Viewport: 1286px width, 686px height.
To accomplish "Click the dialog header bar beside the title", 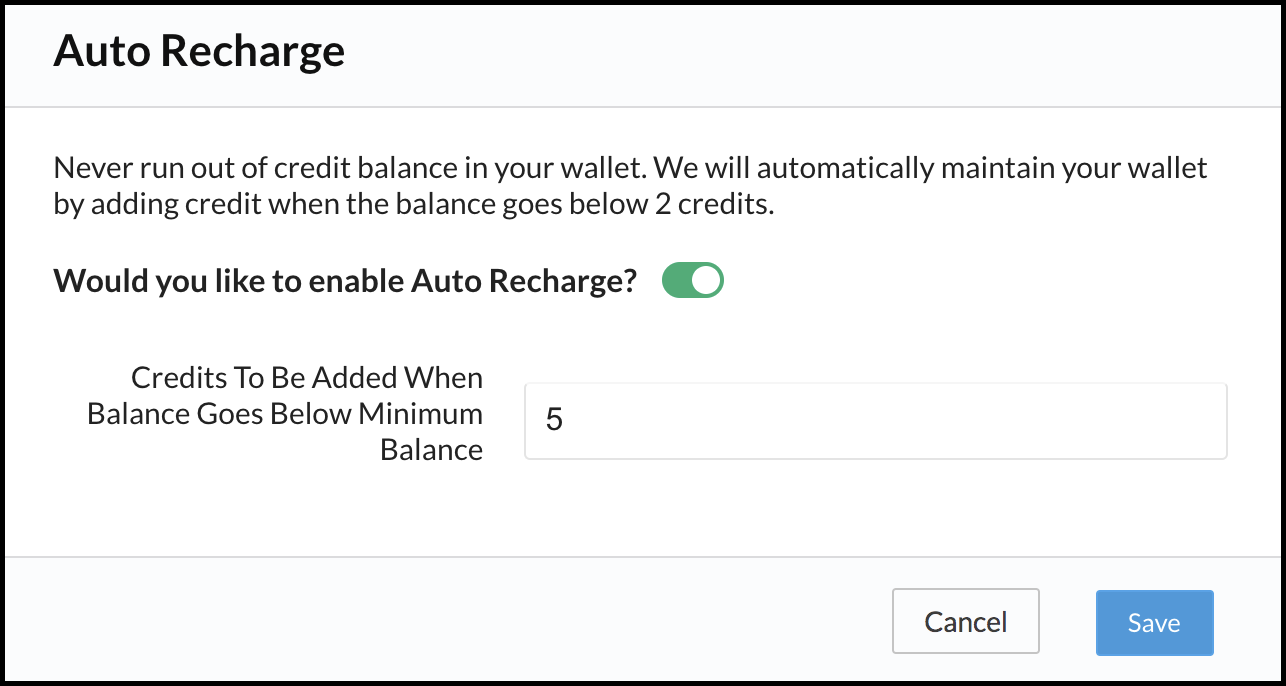I will pyautogui.click(x=800, y=51).
